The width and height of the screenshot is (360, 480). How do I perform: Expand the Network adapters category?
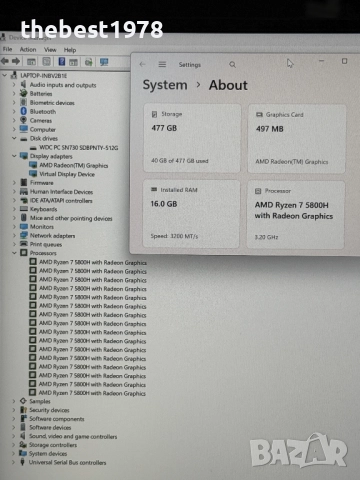click(14, 235)
